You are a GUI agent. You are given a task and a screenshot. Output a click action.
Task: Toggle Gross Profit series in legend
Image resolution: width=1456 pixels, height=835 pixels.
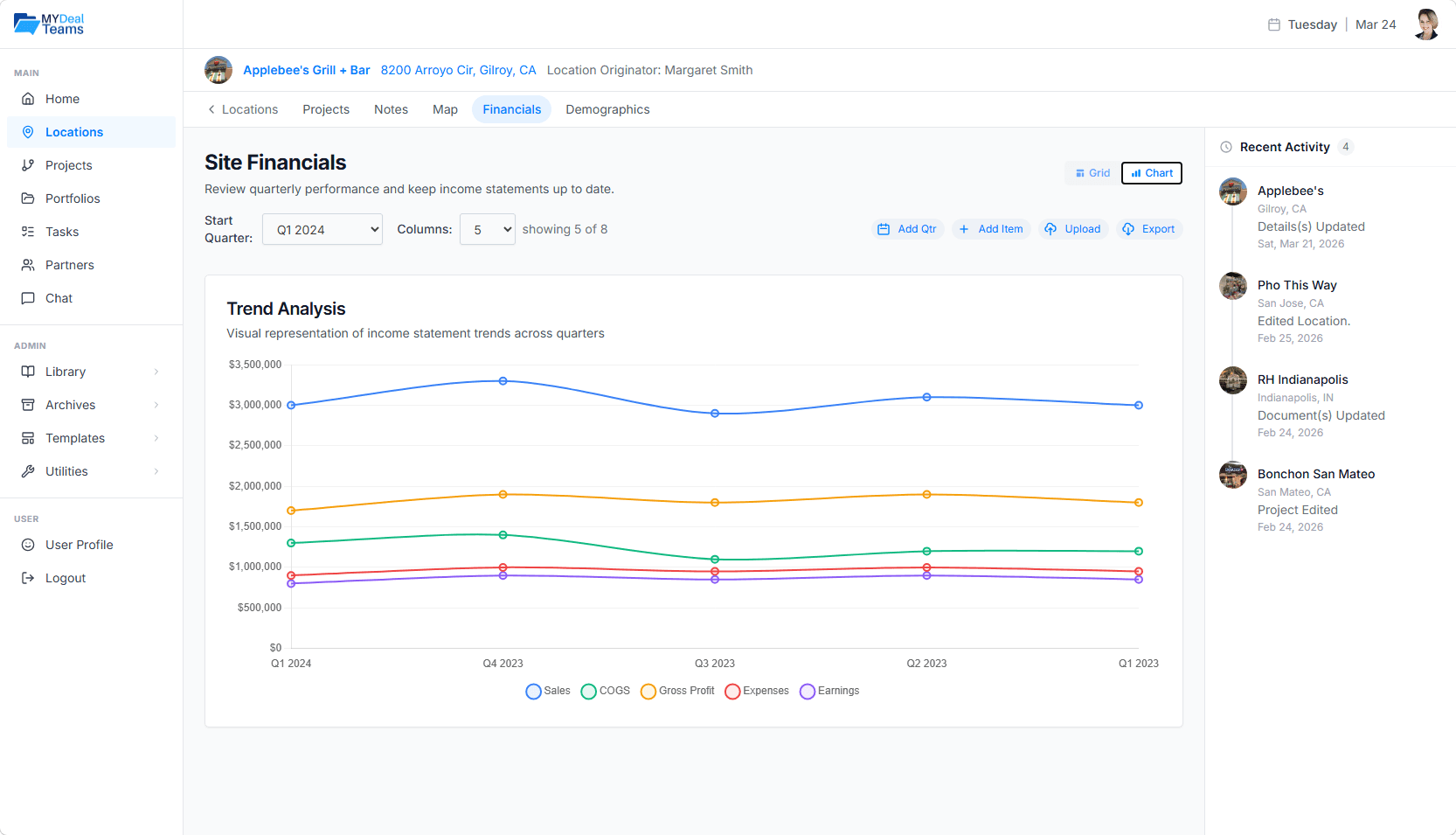(x=677, y=691)
